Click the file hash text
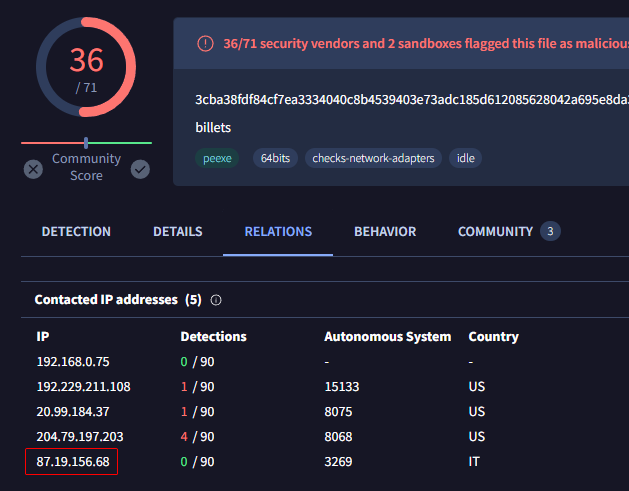 [x=412, y=99]
